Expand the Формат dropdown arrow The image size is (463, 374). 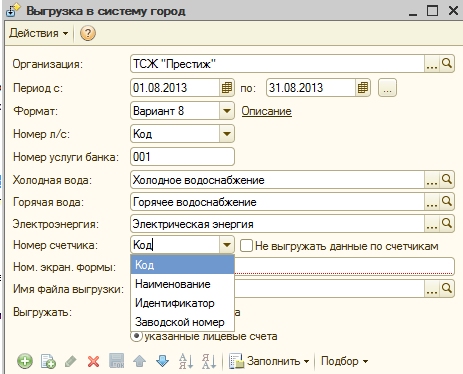pyautogui.click(x=227, y=111)
